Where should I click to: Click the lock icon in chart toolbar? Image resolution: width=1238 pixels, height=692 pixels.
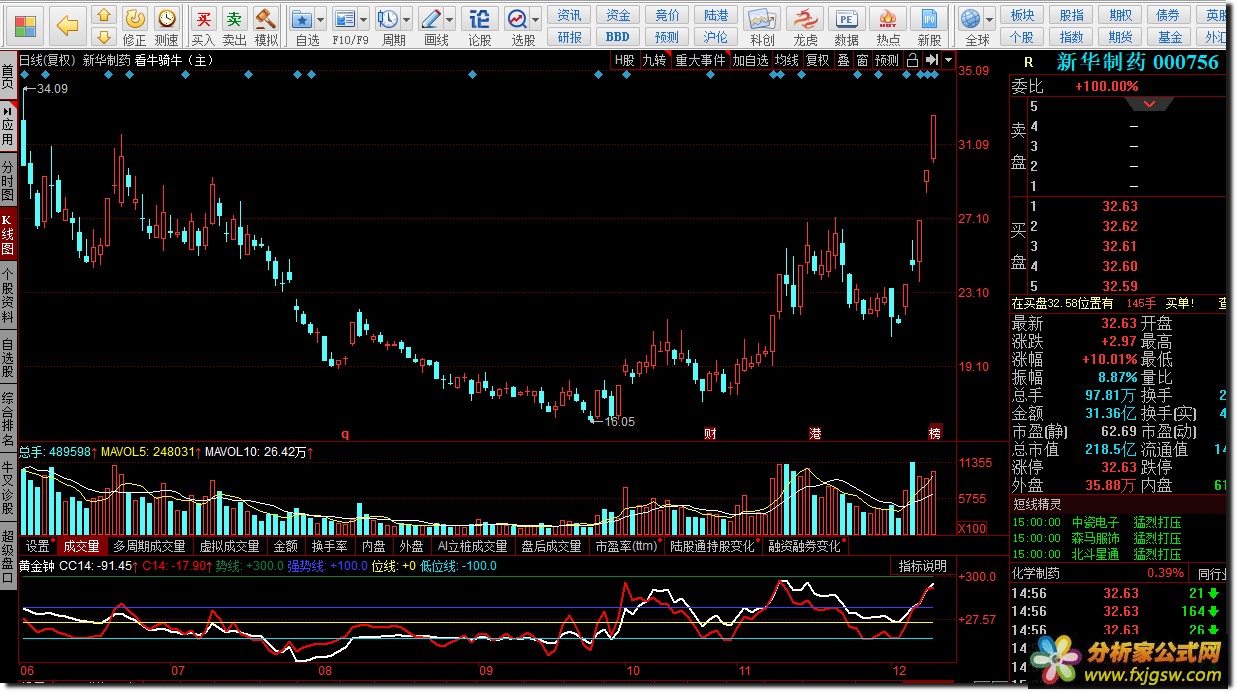[x=912, y=60]
